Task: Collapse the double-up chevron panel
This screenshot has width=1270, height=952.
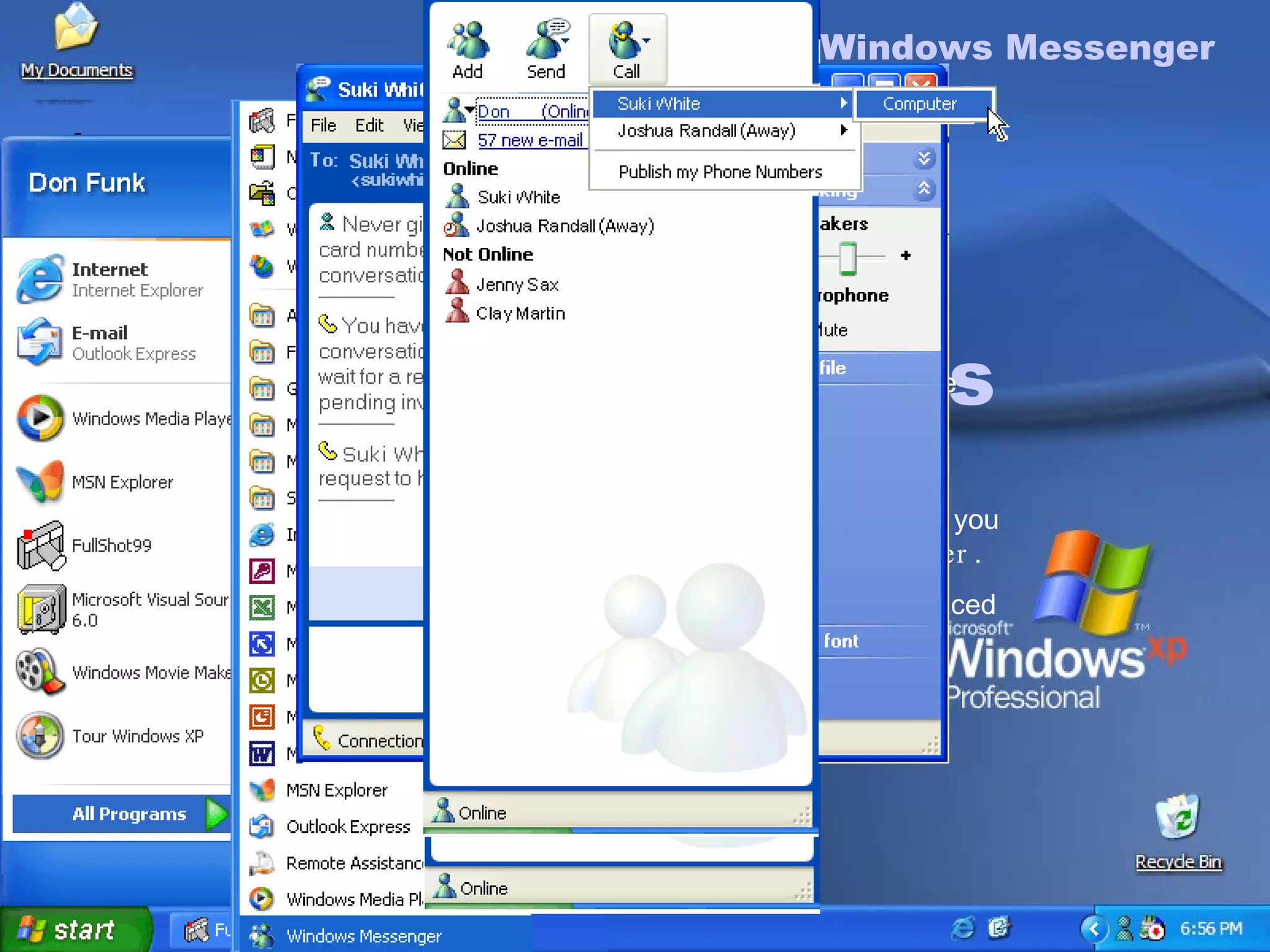Action: coord(924,188)
